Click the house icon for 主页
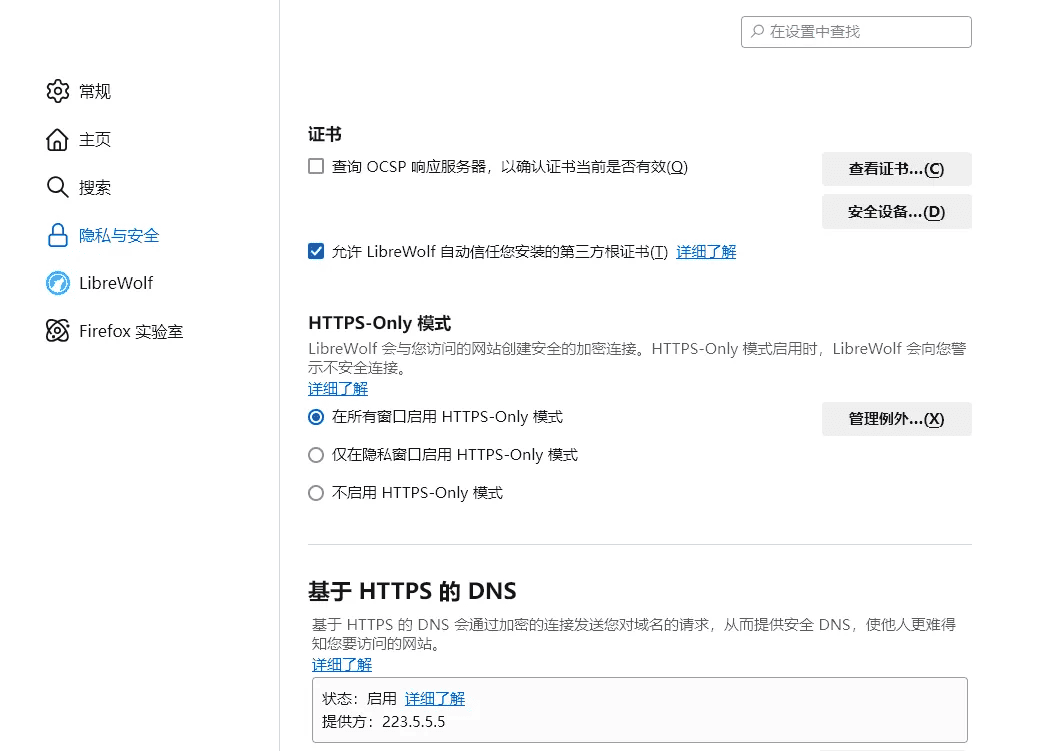 click(x=58, y=139)
